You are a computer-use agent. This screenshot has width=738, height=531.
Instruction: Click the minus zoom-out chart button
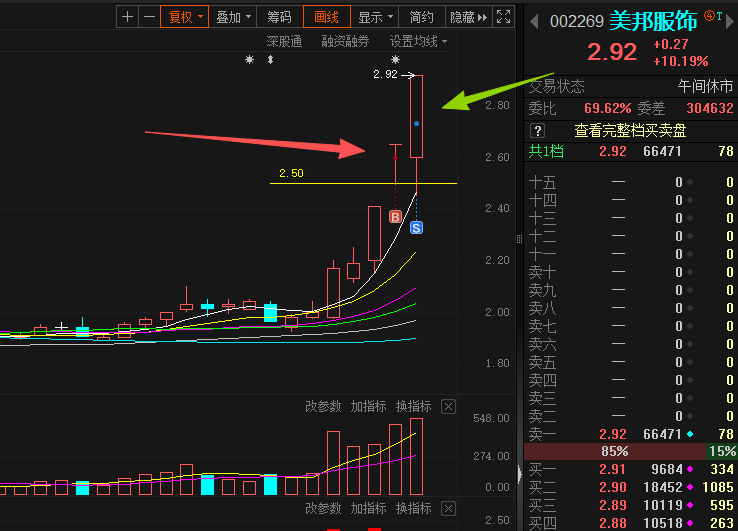(x=149, y=17)
